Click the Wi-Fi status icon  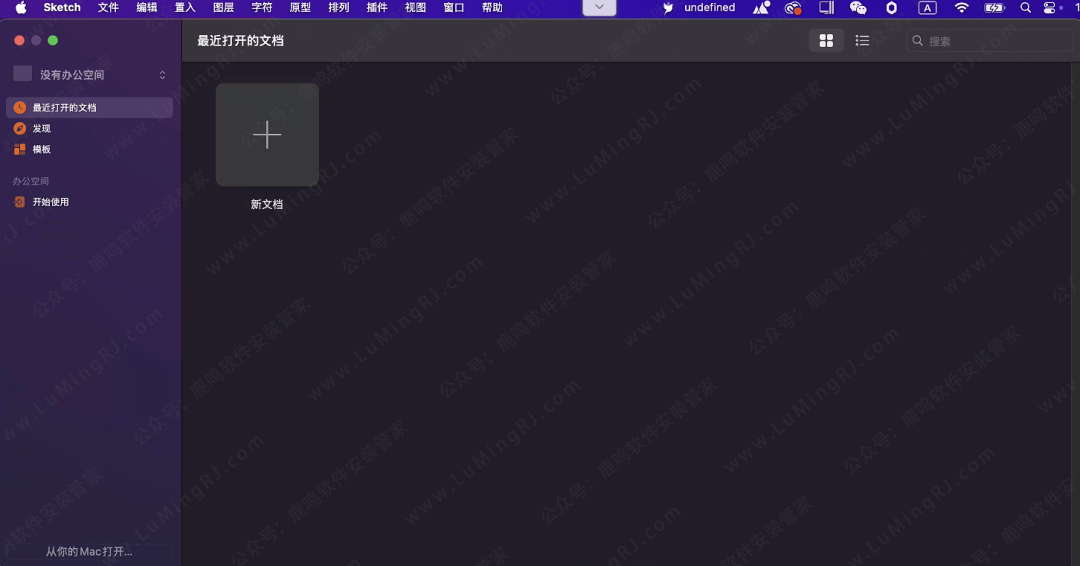962,8
